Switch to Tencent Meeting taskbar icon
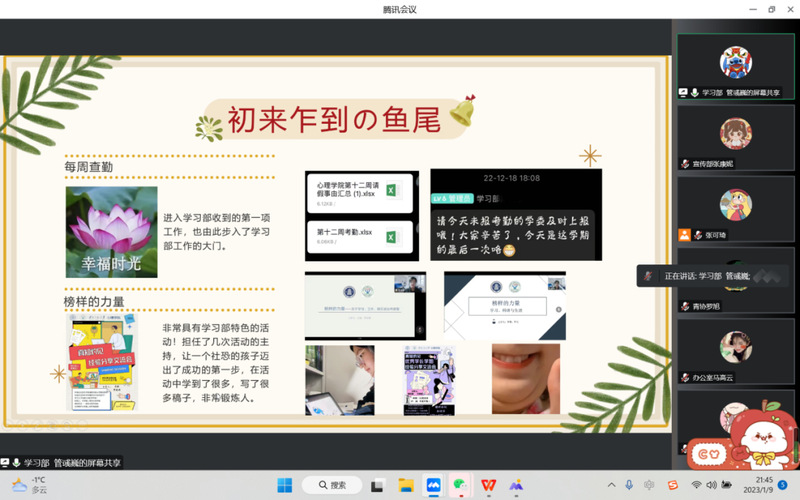The height and width of the screenshot is (500, 800). [x=434, y=485]
